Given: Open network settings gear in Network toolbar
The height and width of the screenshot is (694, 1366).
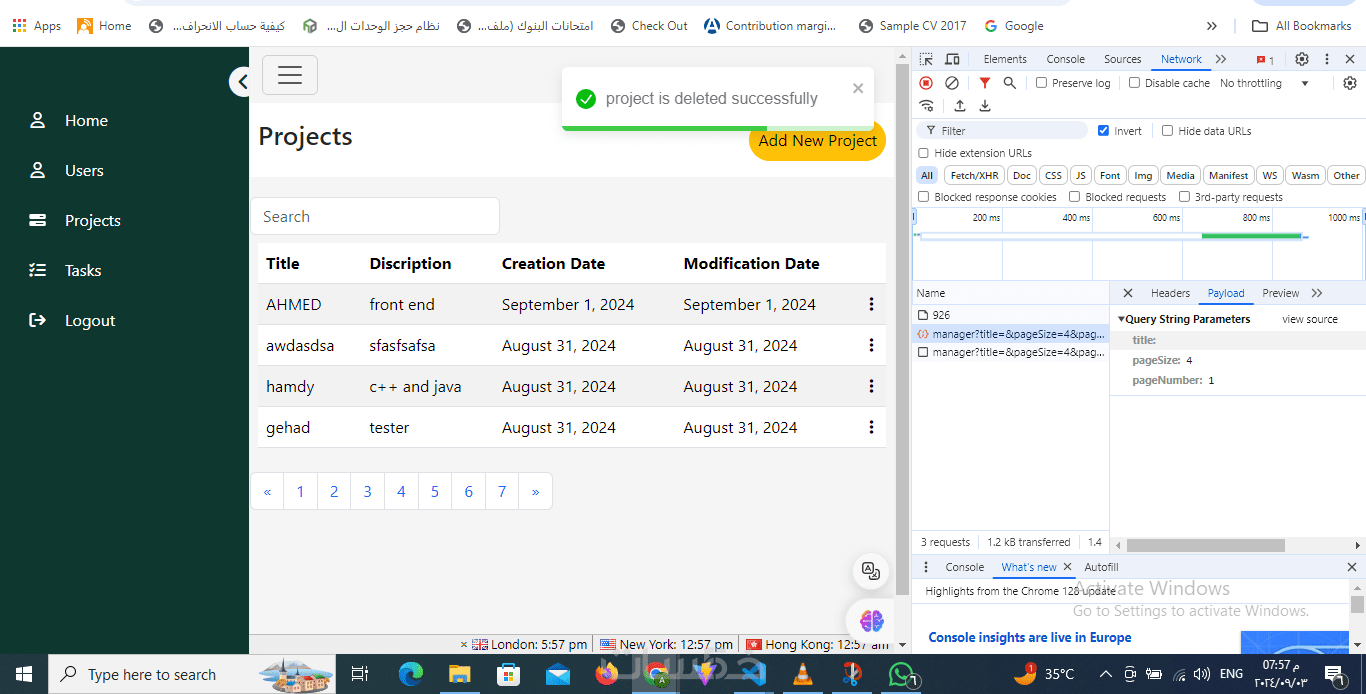Looking at the screenshot, I should (x=1350, y=83).
